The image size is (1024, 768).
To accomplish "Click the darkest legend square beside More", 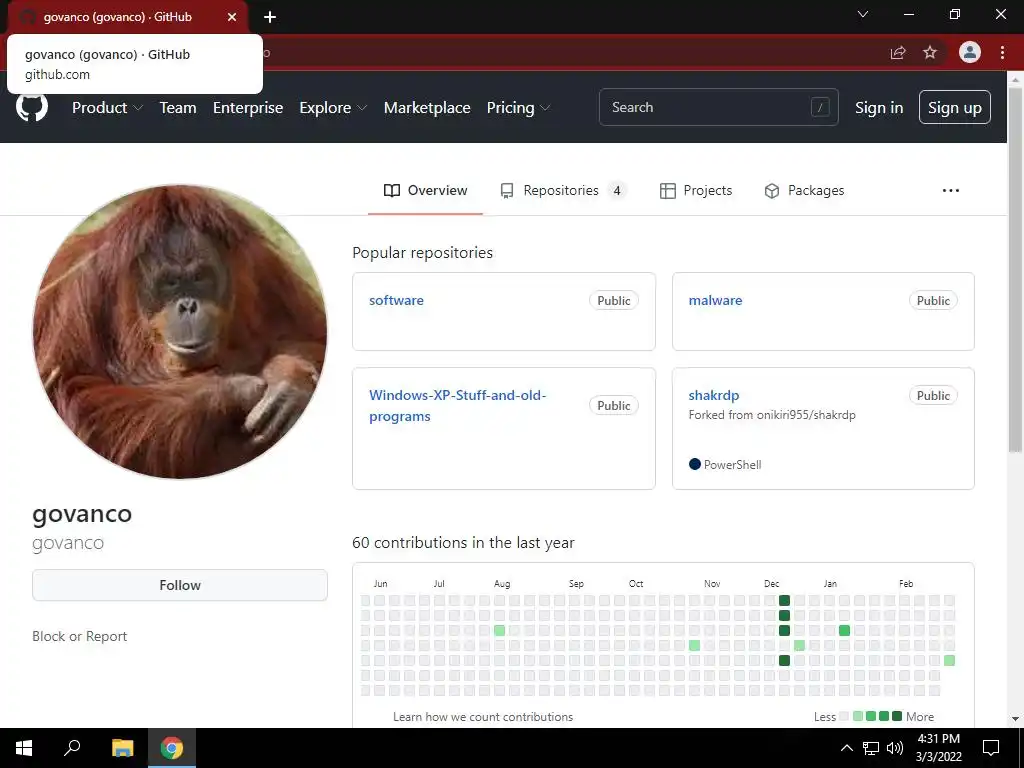I will point(897,716).
